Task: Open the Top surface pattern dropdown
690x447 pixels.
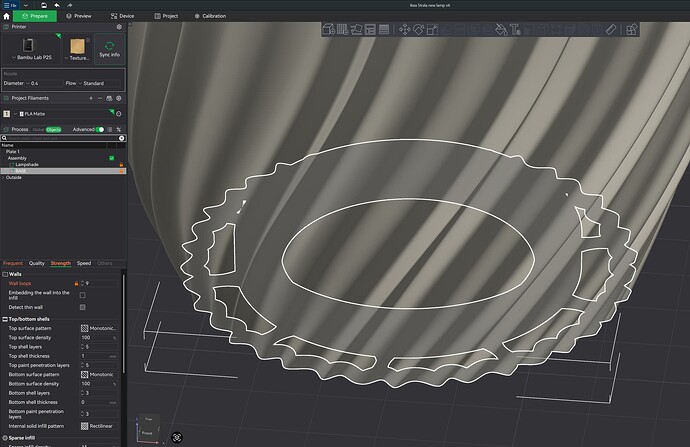Action: click(x=99, y=328)
